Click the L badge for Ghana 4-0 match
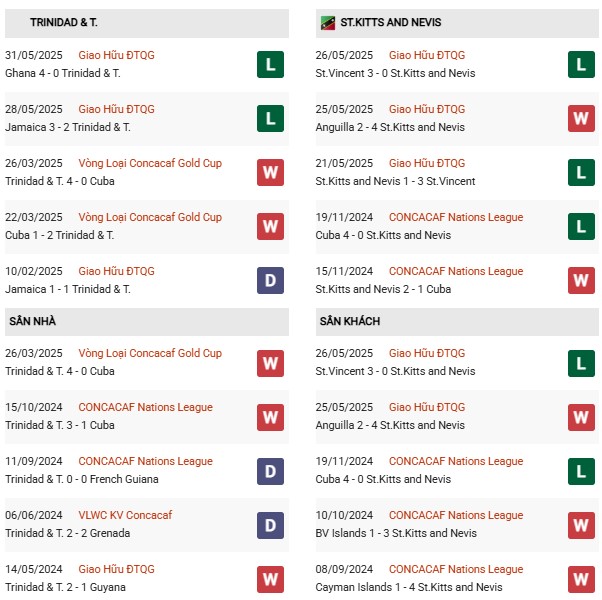The height and width of the screenshot is (600, 602). (270, 65)
